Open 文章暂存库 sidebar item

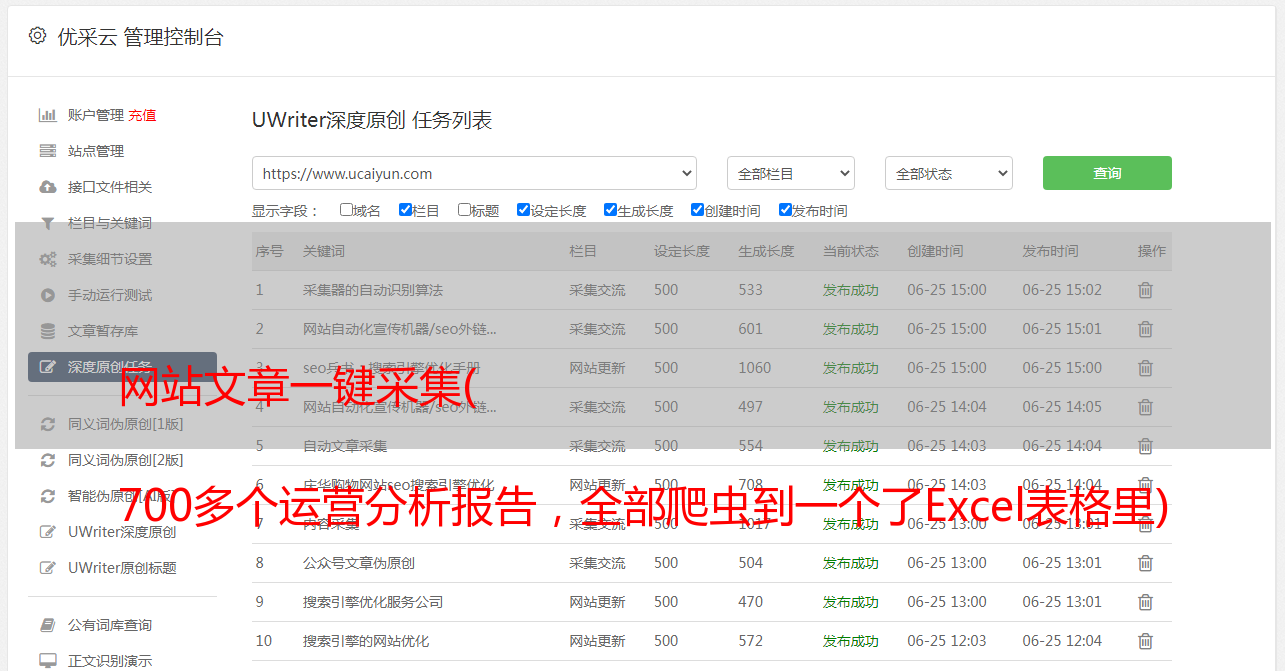103,331
